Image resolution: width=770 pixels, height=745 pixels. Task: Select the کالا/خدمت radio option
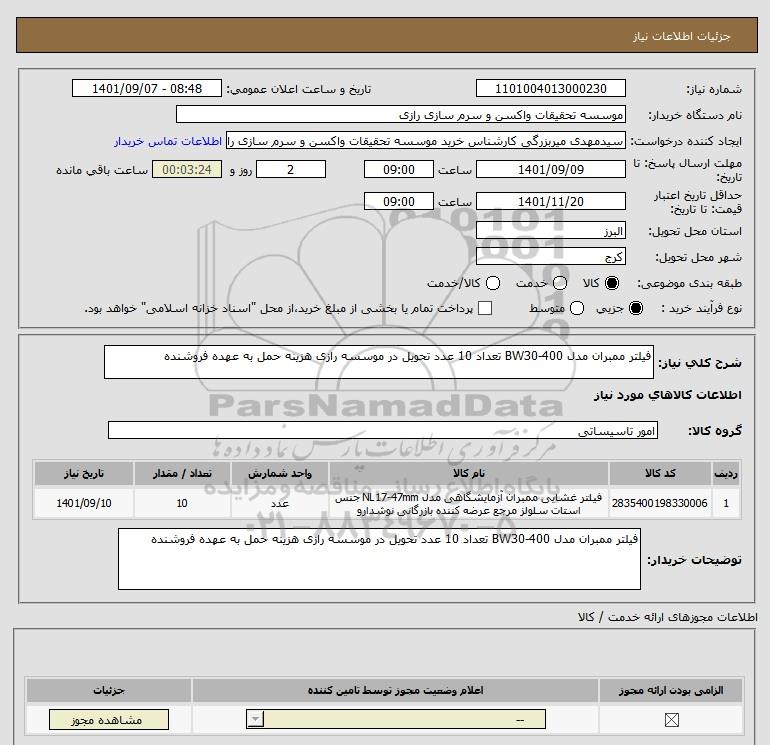(x=493, y=283)
